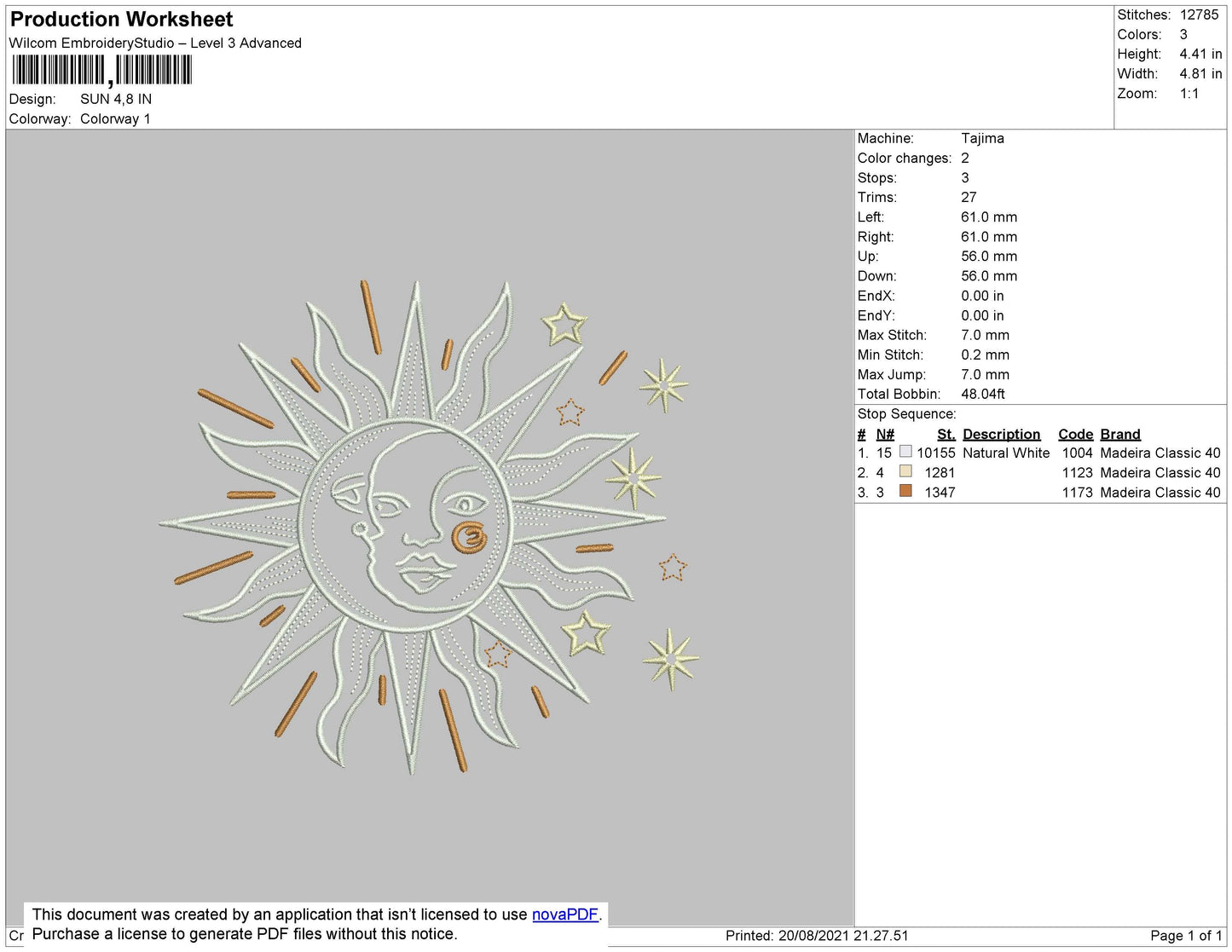Click the Natural White color swatch
1232x952 pixels.
905,452
